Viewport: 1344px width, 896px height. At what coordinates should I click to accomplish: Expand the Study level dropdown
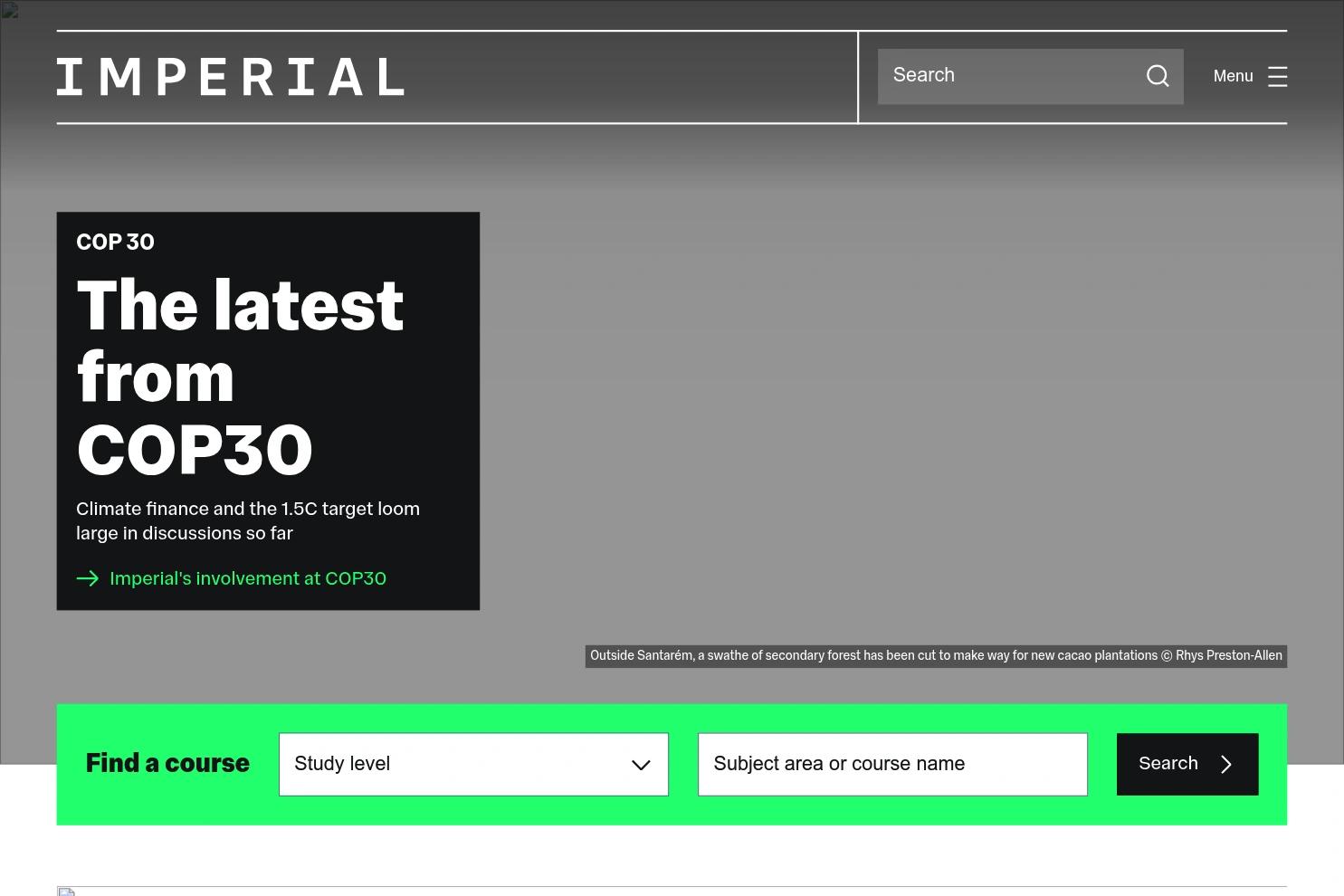click(x=473, y=765)
